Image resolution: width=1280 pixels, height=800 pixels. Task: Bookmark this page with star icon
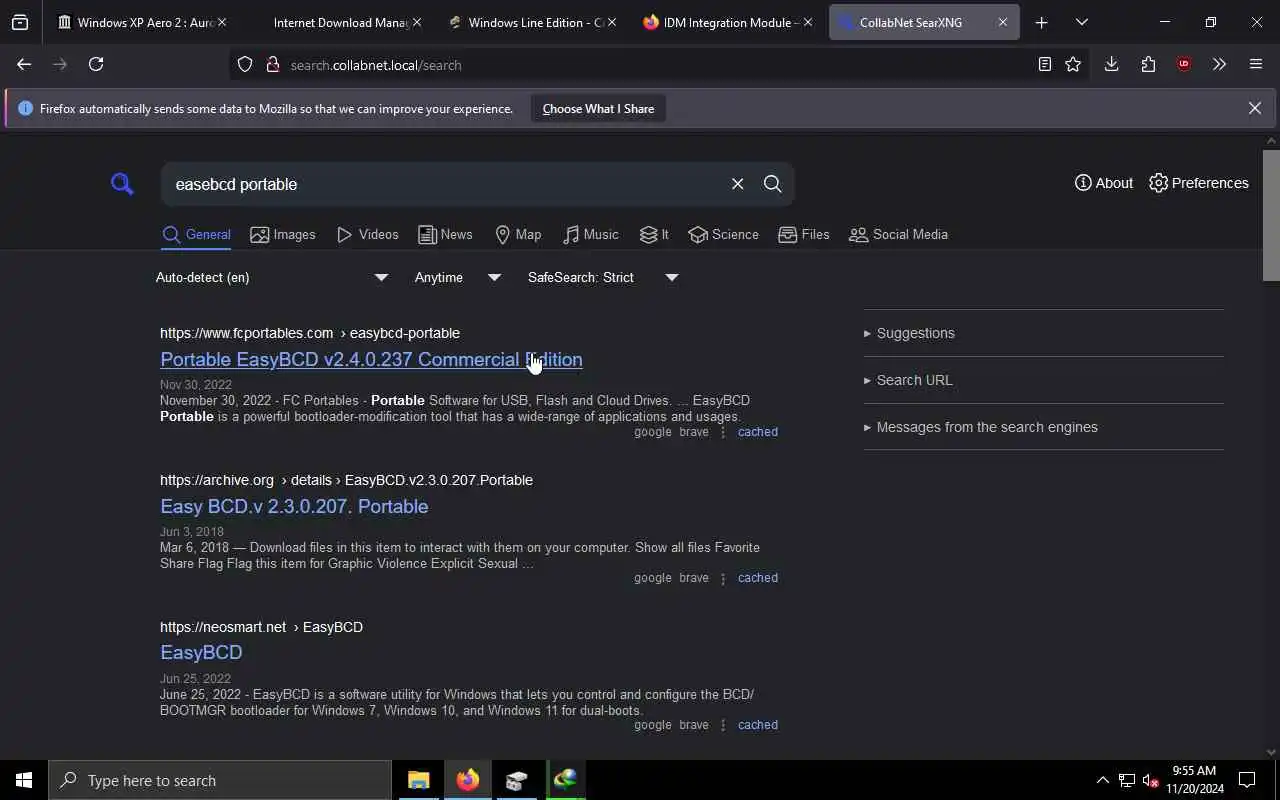click(x=1073, y=64)
